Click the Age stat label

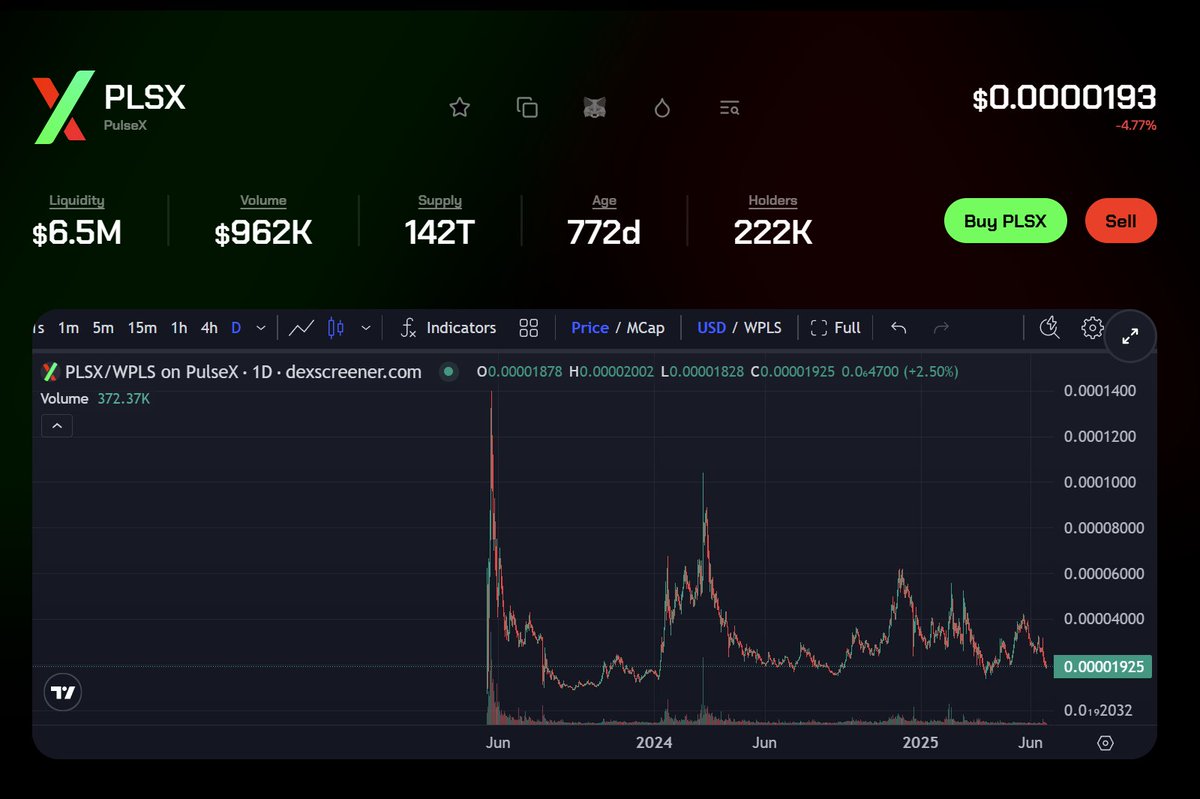(x=604, y=201)
